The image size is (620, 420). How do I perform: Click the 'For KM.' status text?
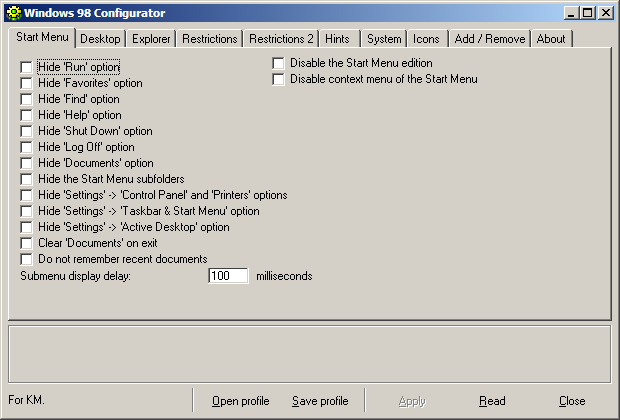(x=26, y=400)
